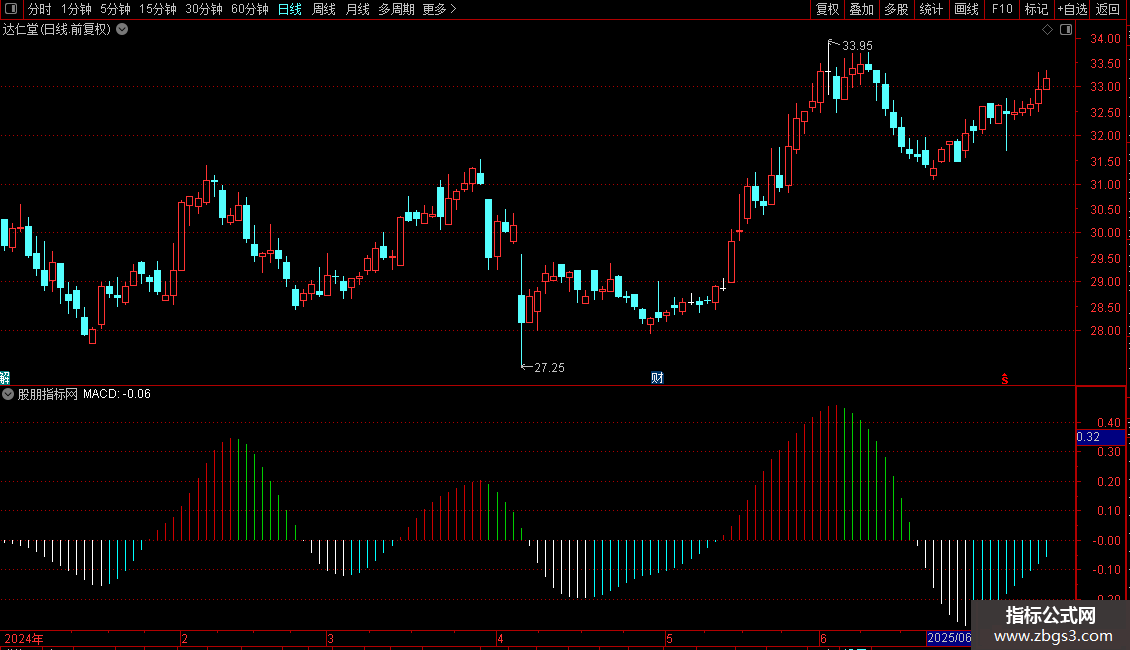
Task: Open the 多股 multi-stock view
Action: [896, 9]
